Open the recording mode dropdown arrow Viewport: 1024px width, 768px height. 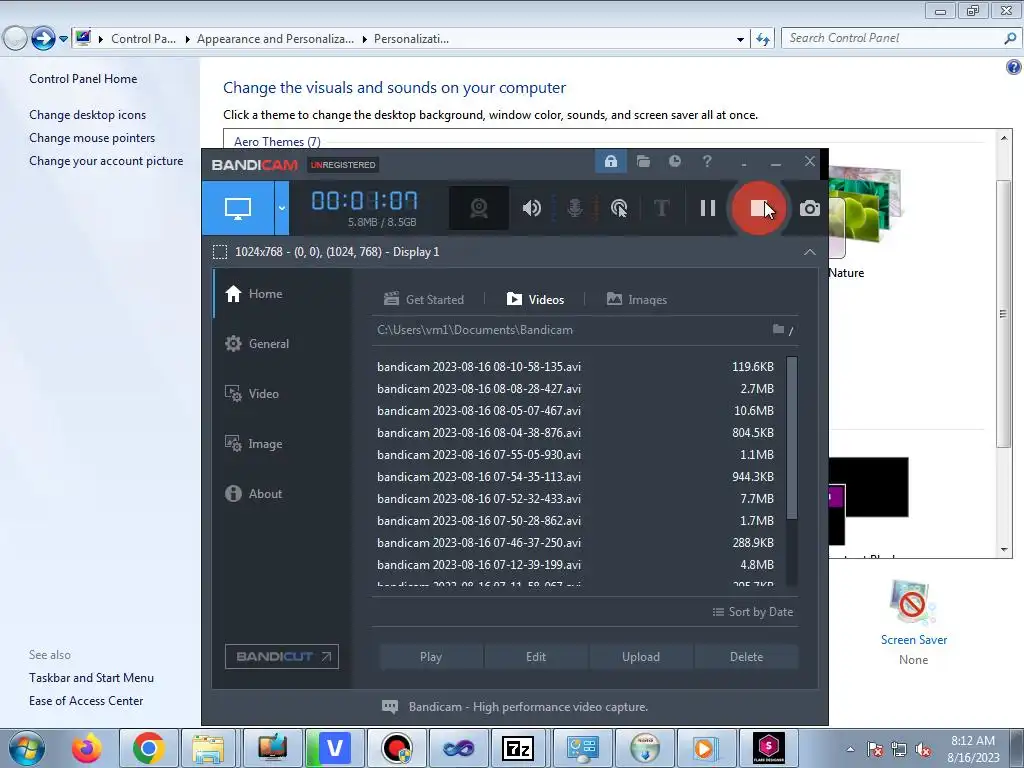(281, 208)
